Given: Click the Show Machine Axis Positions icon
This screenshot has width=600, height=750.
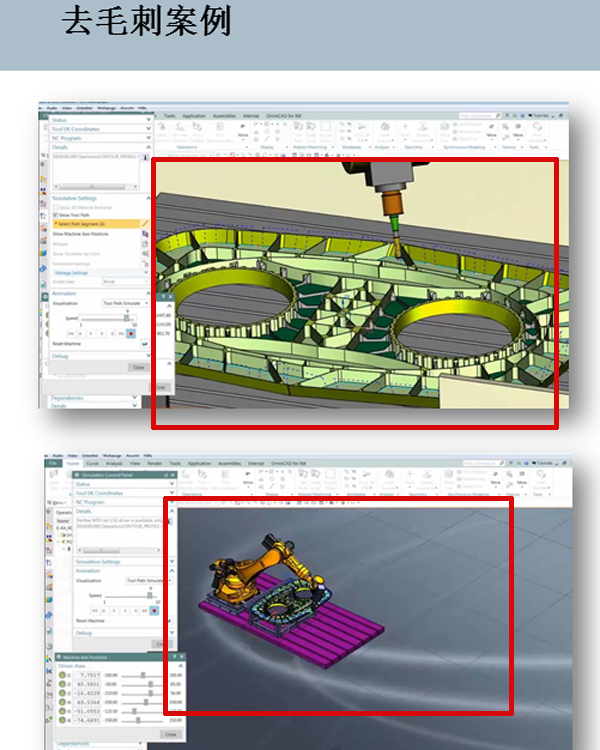Looking at the screenshot, I should coord(145,234).
